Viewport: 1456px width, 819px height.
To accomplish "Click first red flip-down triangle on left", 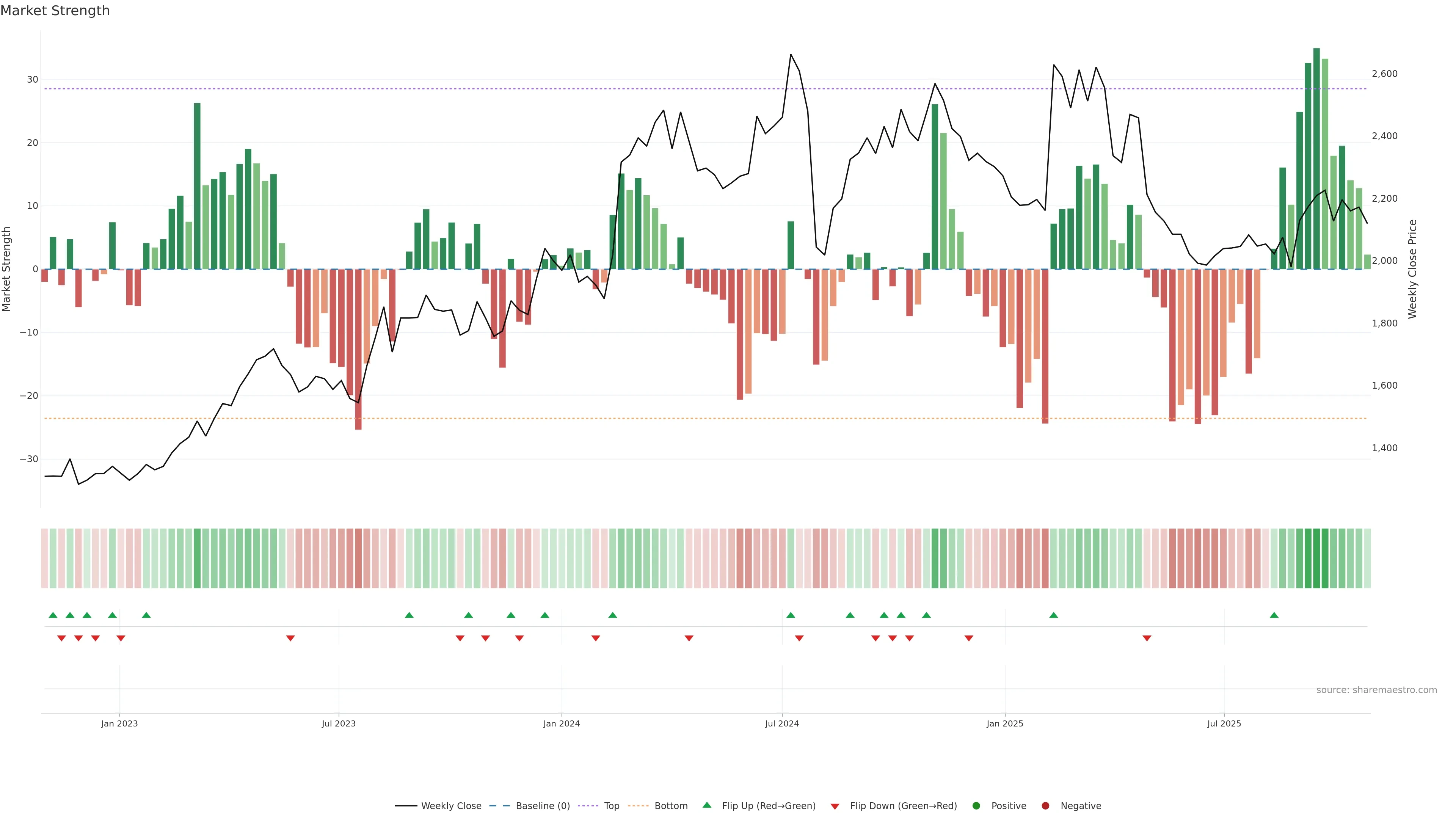I will 61,638.
